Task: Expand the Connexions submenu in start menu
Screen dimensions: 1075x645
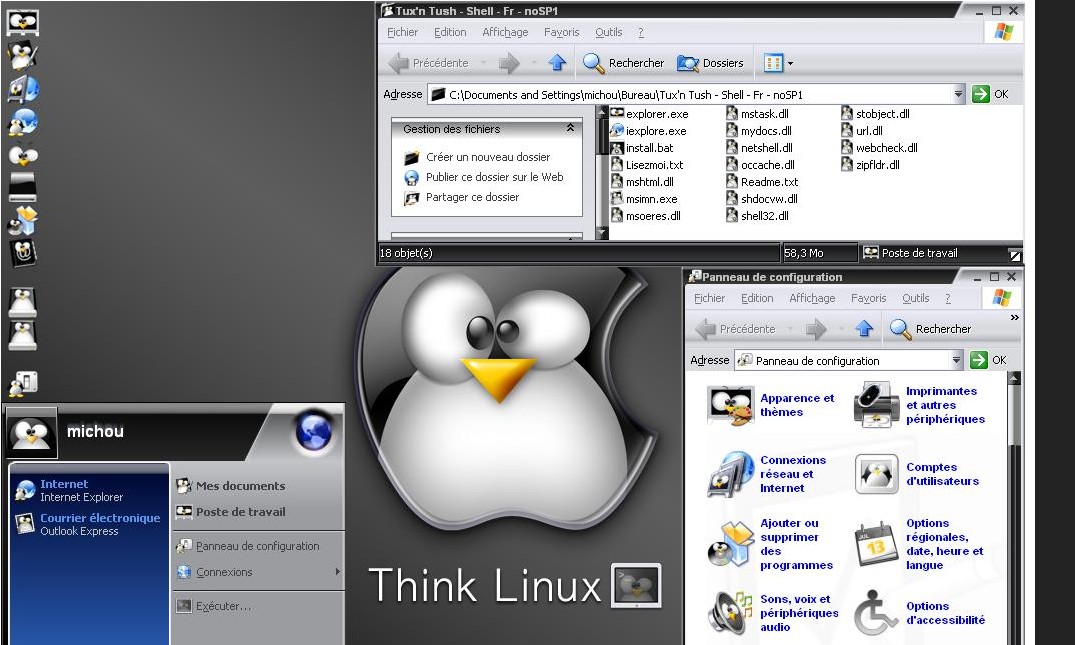Action: click(258, 572)
